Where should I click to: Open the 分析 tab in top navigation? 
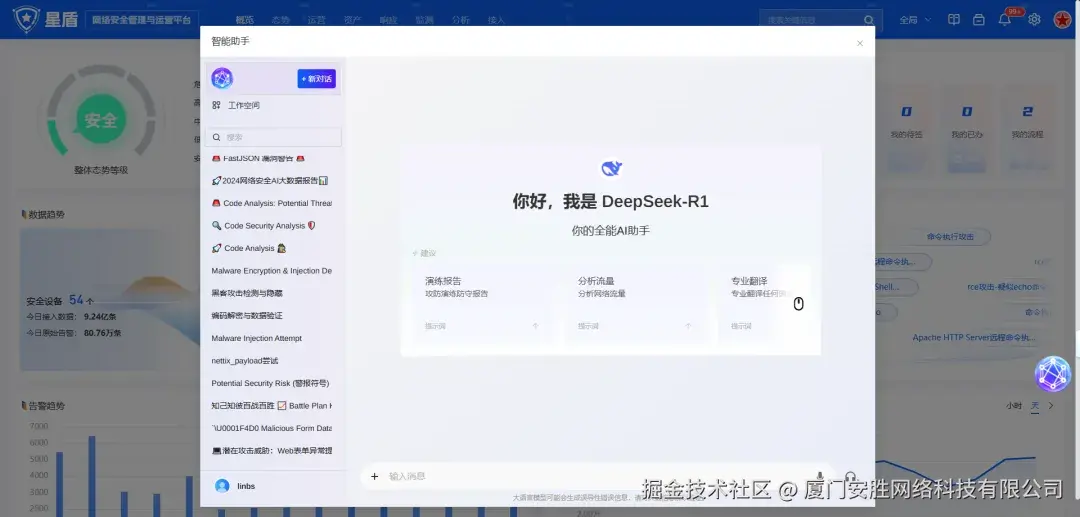coord(461,20)
